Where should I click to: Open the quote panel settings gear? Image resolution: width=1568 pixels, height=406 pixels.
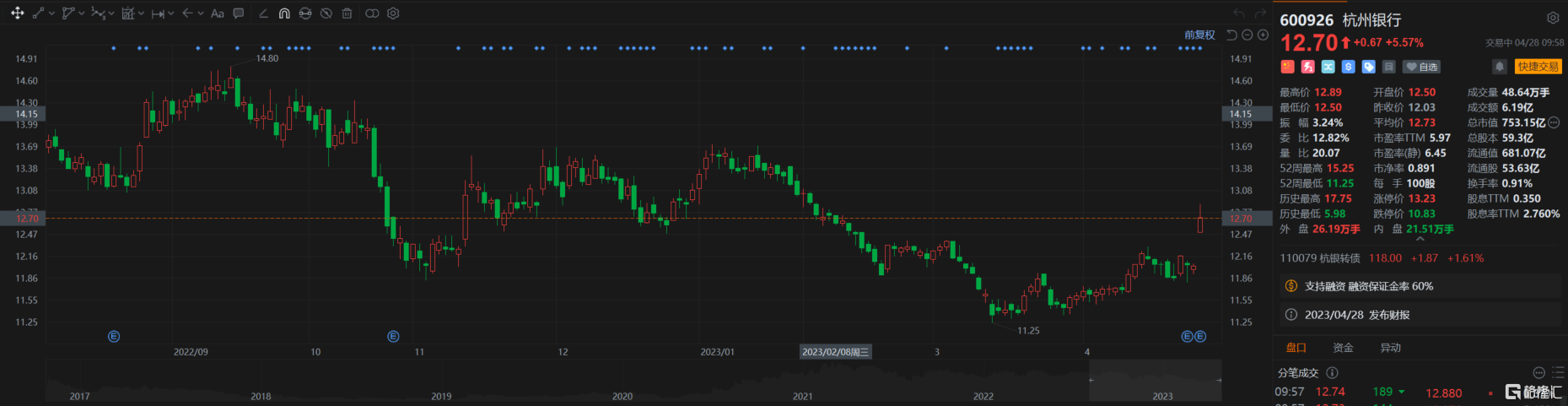[x=1553, y=18]
